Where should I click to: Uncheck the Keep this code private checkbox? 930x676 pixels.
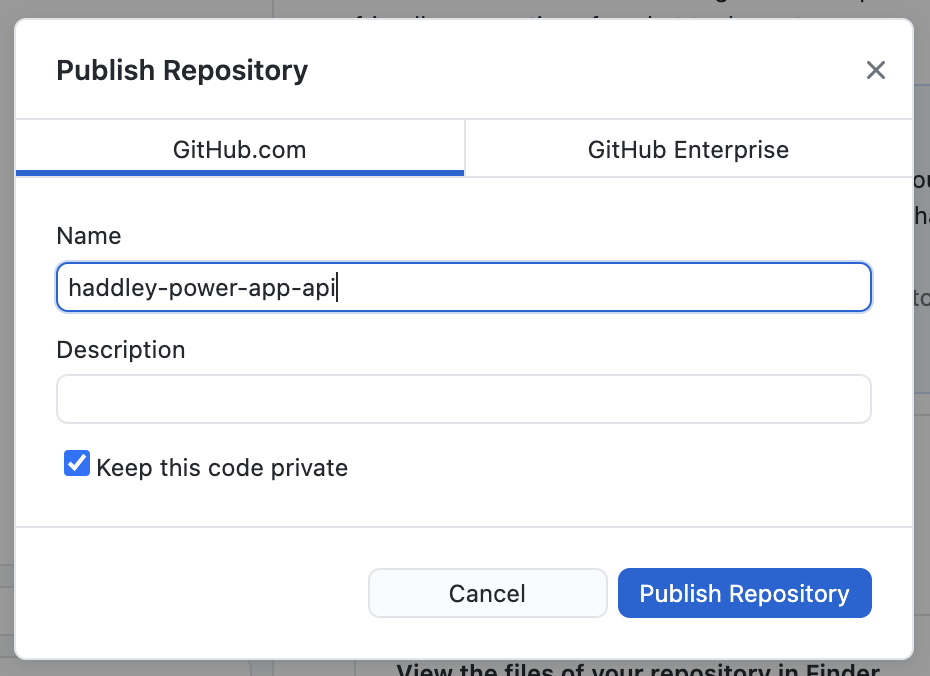coord(77,464)
